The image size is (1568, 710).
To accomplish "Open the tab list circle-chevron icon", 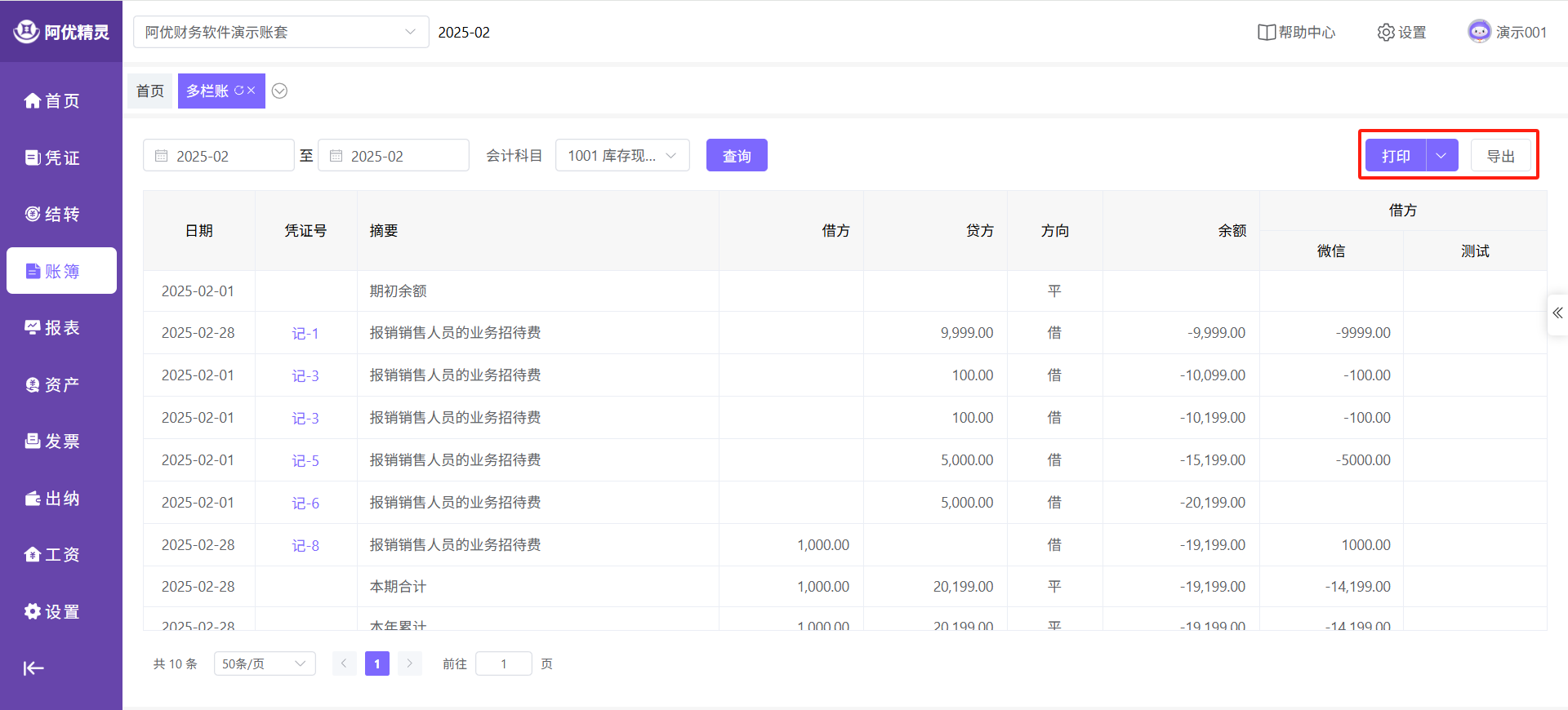I will 279,91.
